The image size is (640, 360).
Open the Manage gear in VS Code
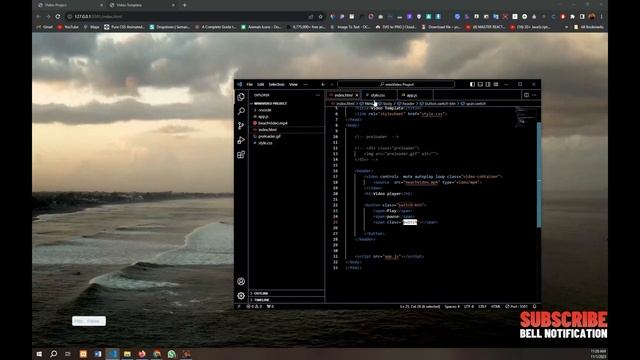(x=241, y=296)
